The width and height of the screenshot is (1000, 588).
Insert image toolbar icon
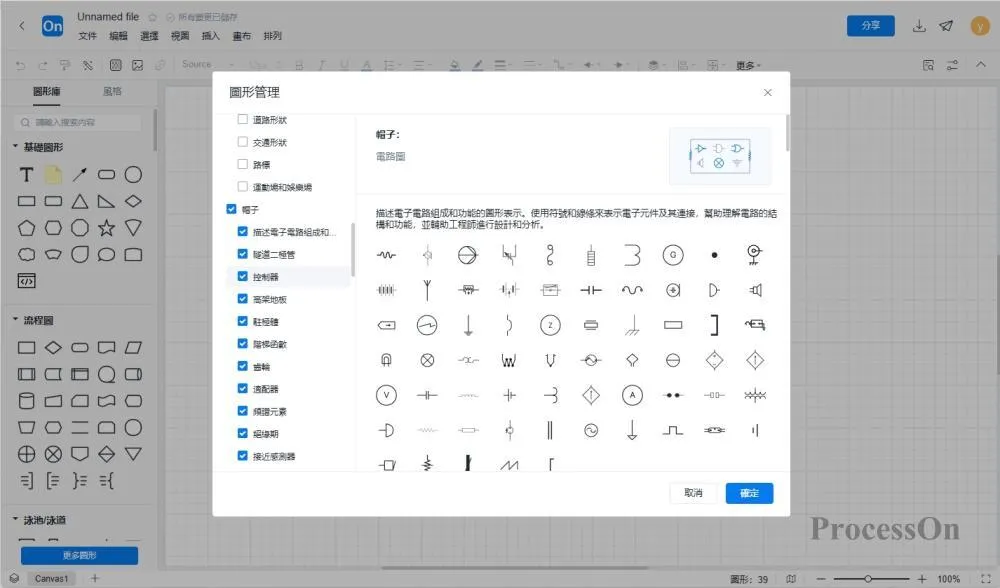tap(137, 65)
